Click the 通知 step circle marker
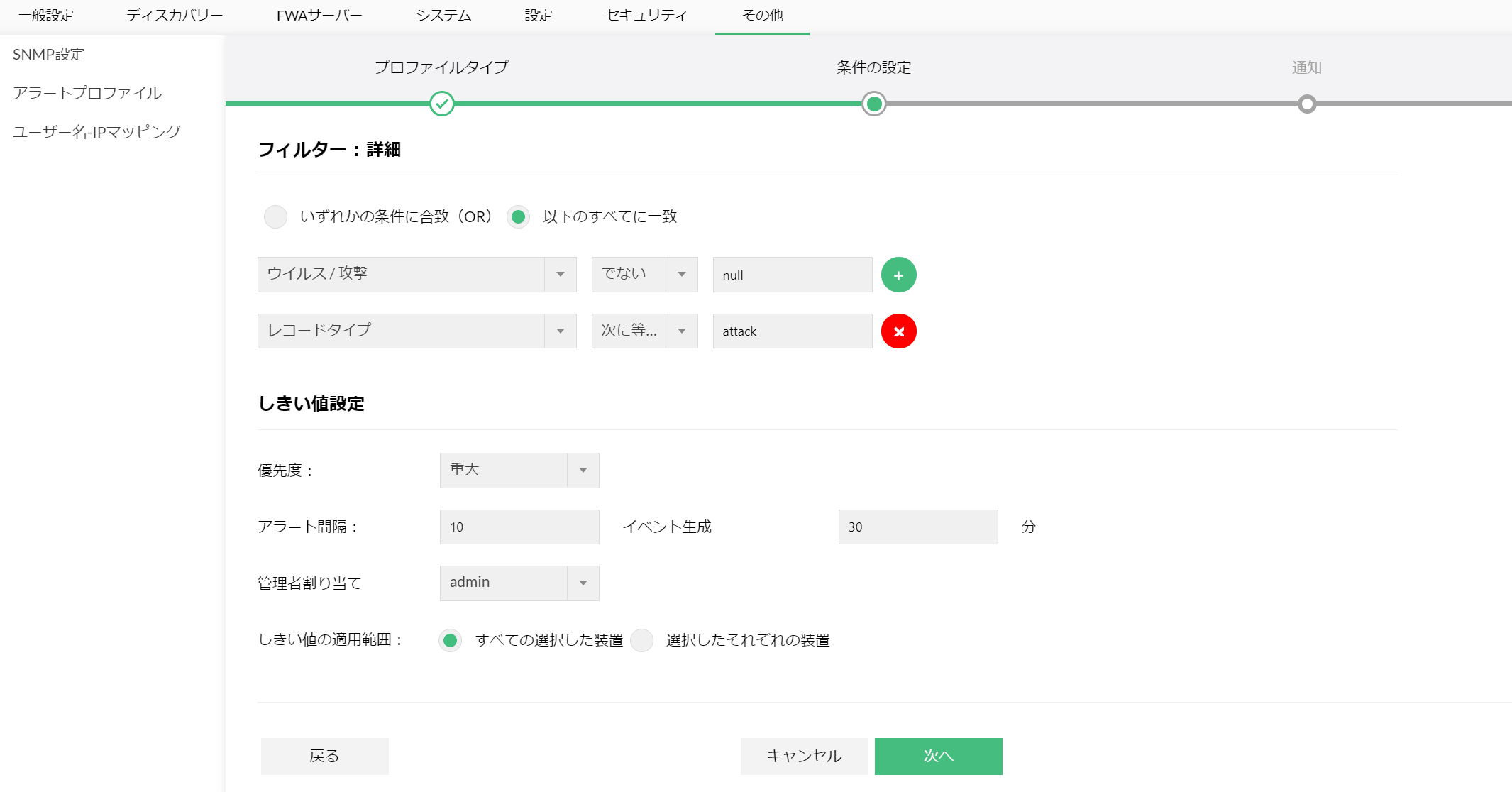Image resolution: width=1512 pixels, height=792 pixels. (1306, 104)
